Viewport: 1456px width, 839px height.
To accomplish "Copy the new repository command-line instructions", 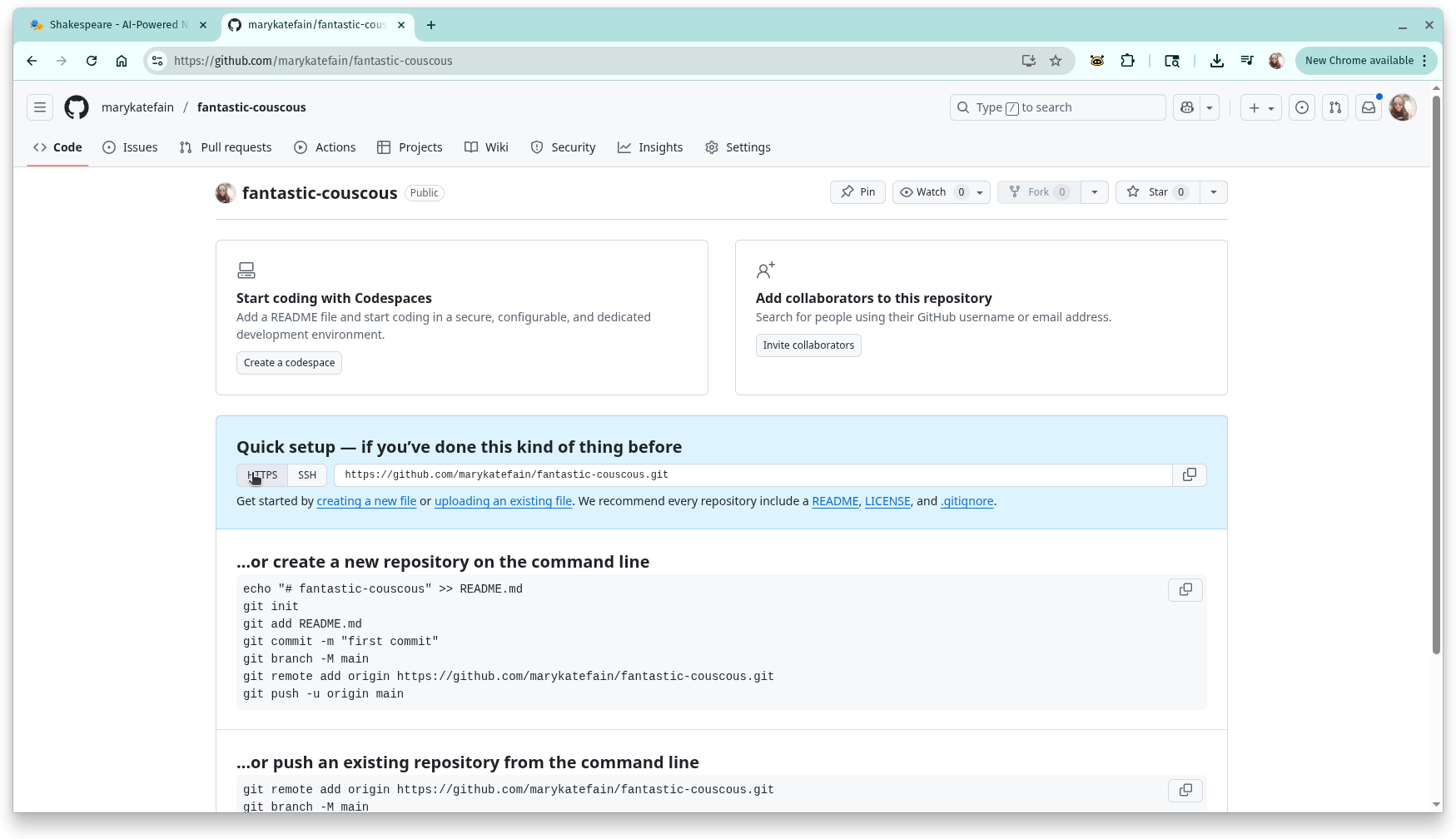I will point(1185,589).
